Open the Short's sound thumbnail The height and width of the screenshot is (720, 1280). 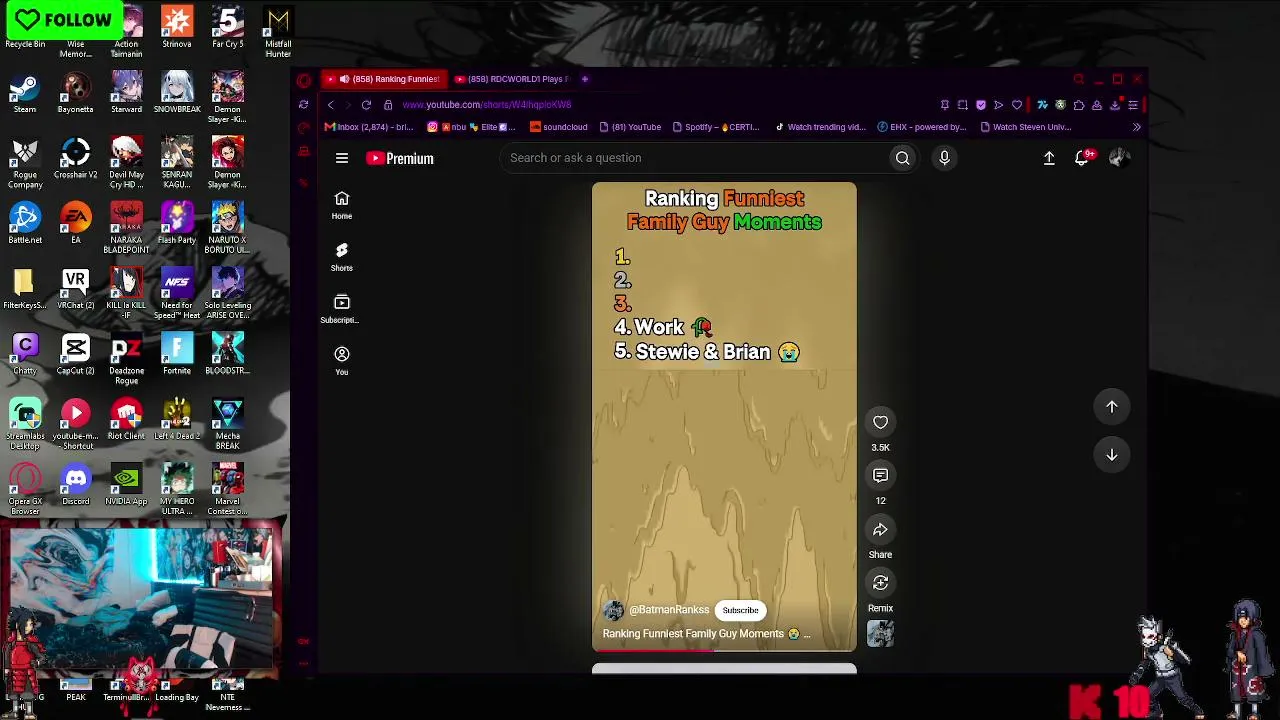click(880, 634)
